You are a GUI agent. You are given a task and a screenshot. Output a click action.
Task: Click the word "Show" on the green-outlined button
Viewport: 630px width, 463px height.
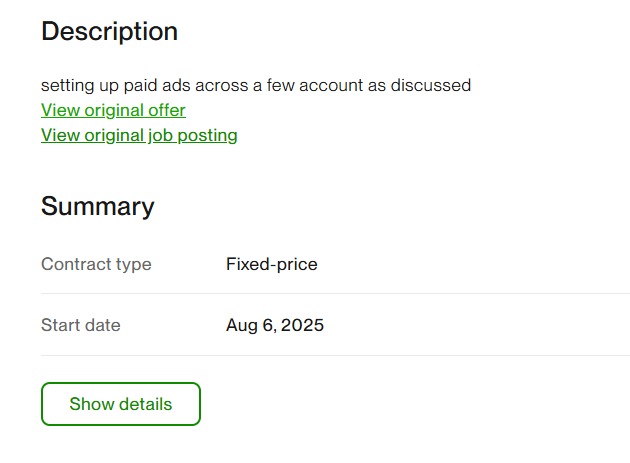click(90, 404)
